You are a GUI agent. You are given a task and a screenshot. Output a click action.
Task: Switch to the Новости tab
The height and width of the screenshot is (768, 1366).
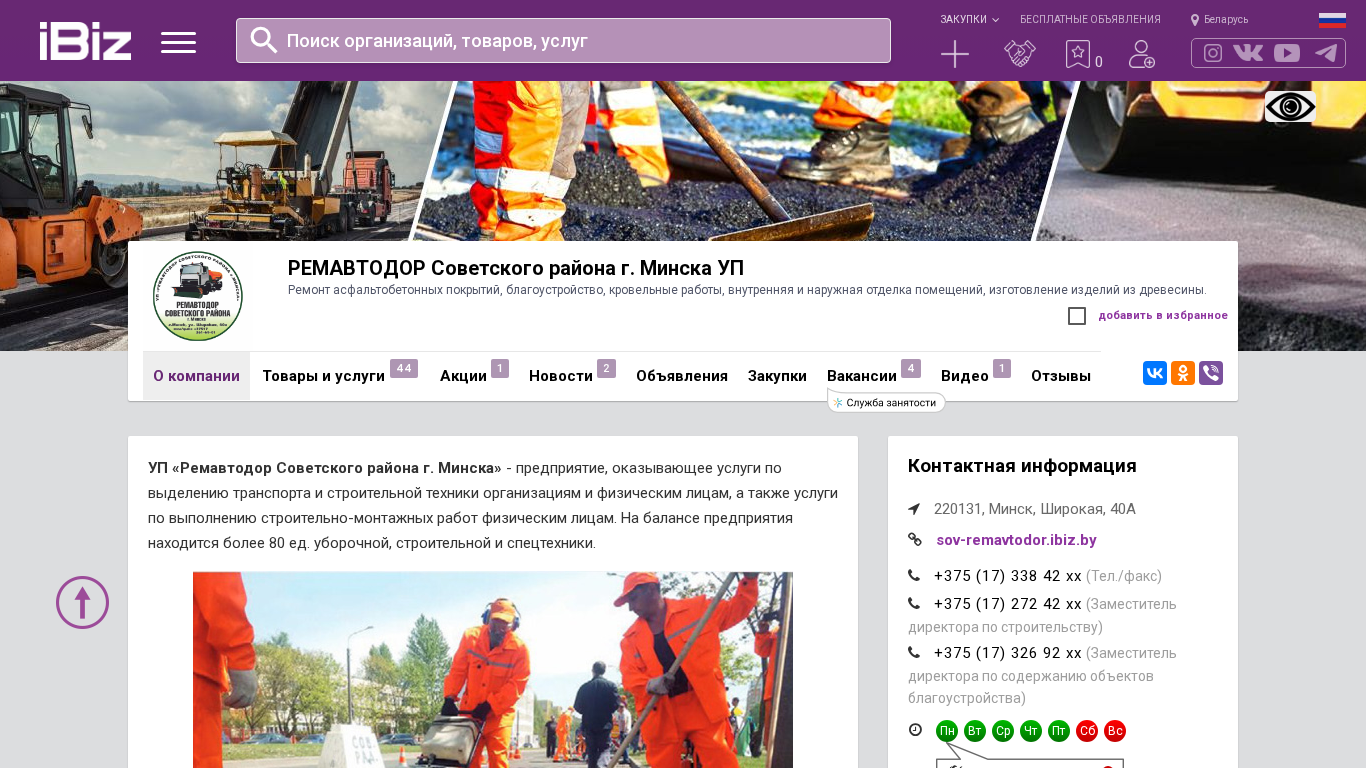coord(572,376)
